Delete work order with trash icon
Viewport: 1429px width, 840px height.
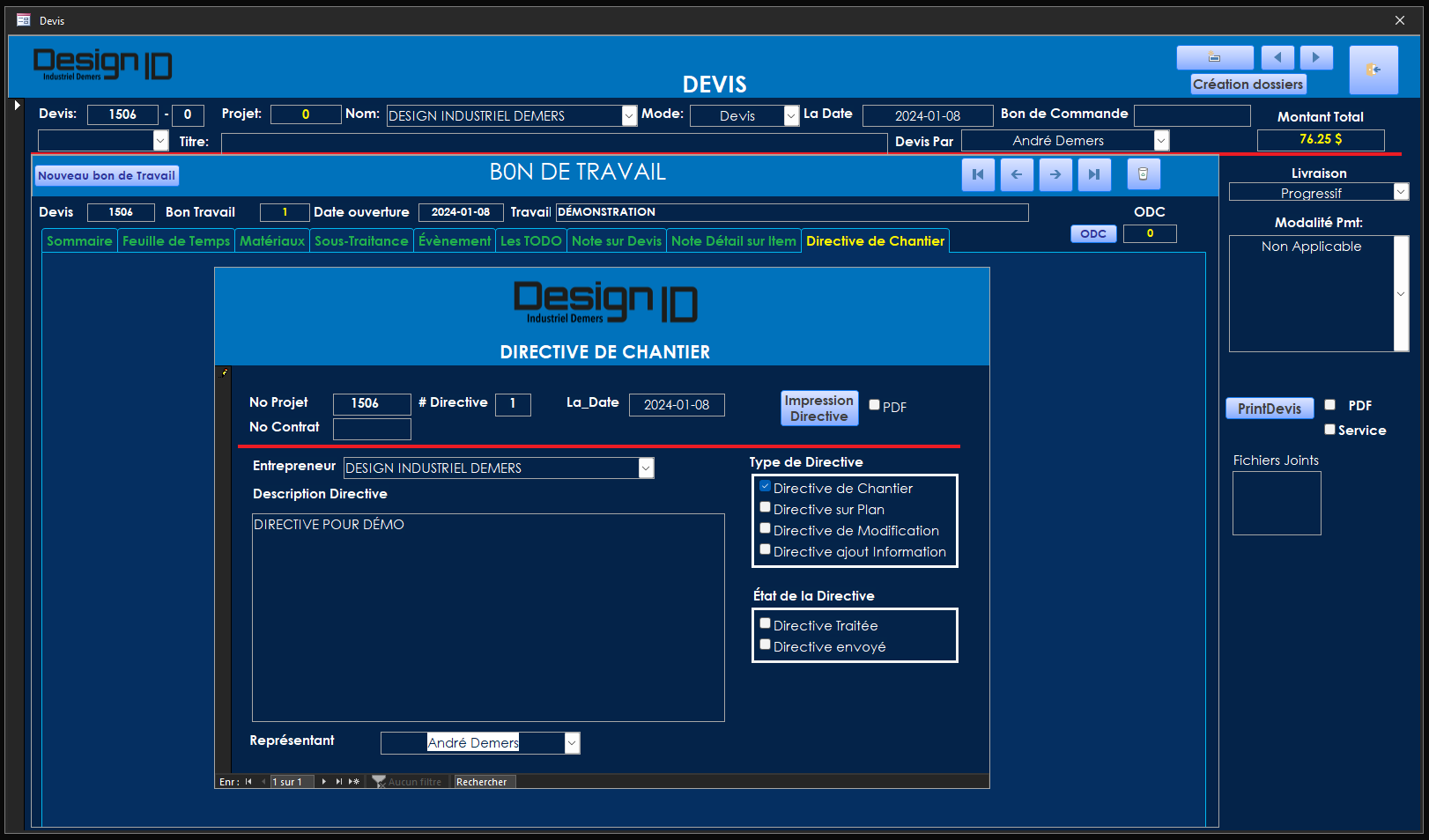tap(1143, 174)
